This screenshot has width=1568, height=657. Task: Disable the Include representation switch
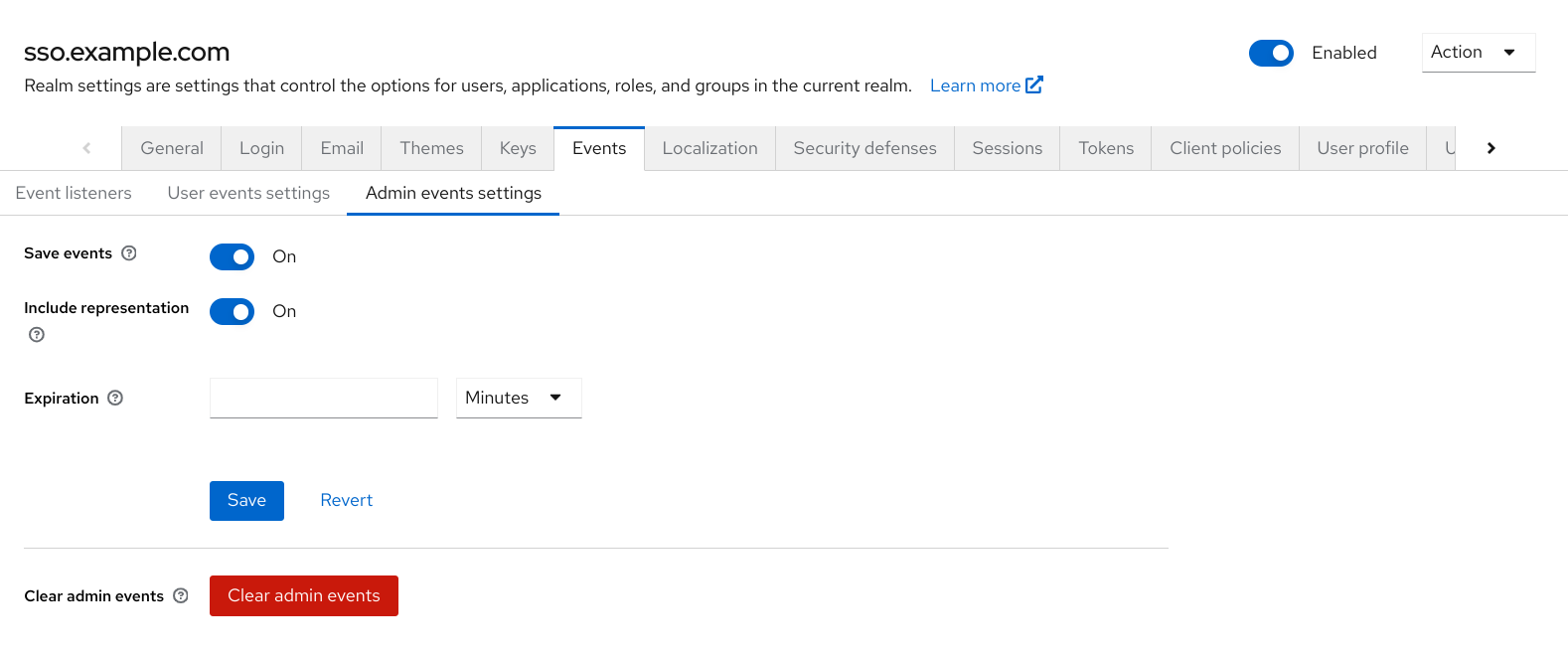click(233, 312)
